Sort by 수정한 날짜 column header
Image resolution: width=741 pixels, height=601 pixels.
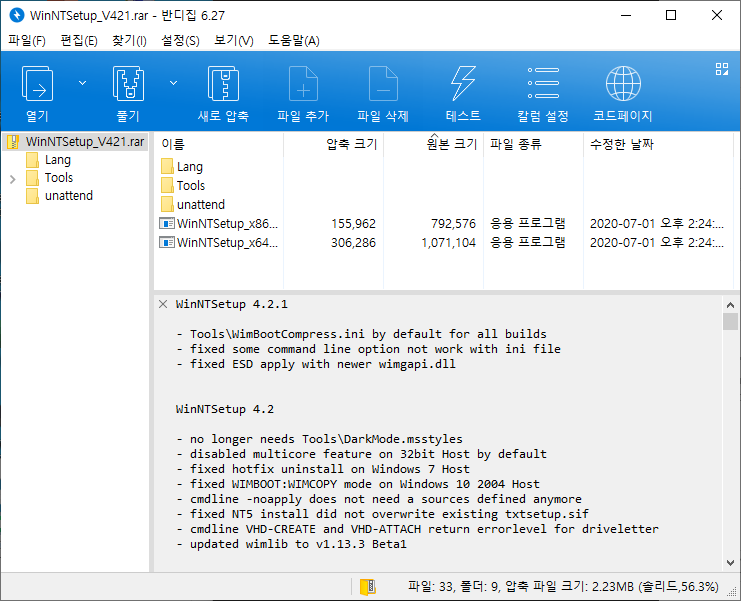click(658, 144)
